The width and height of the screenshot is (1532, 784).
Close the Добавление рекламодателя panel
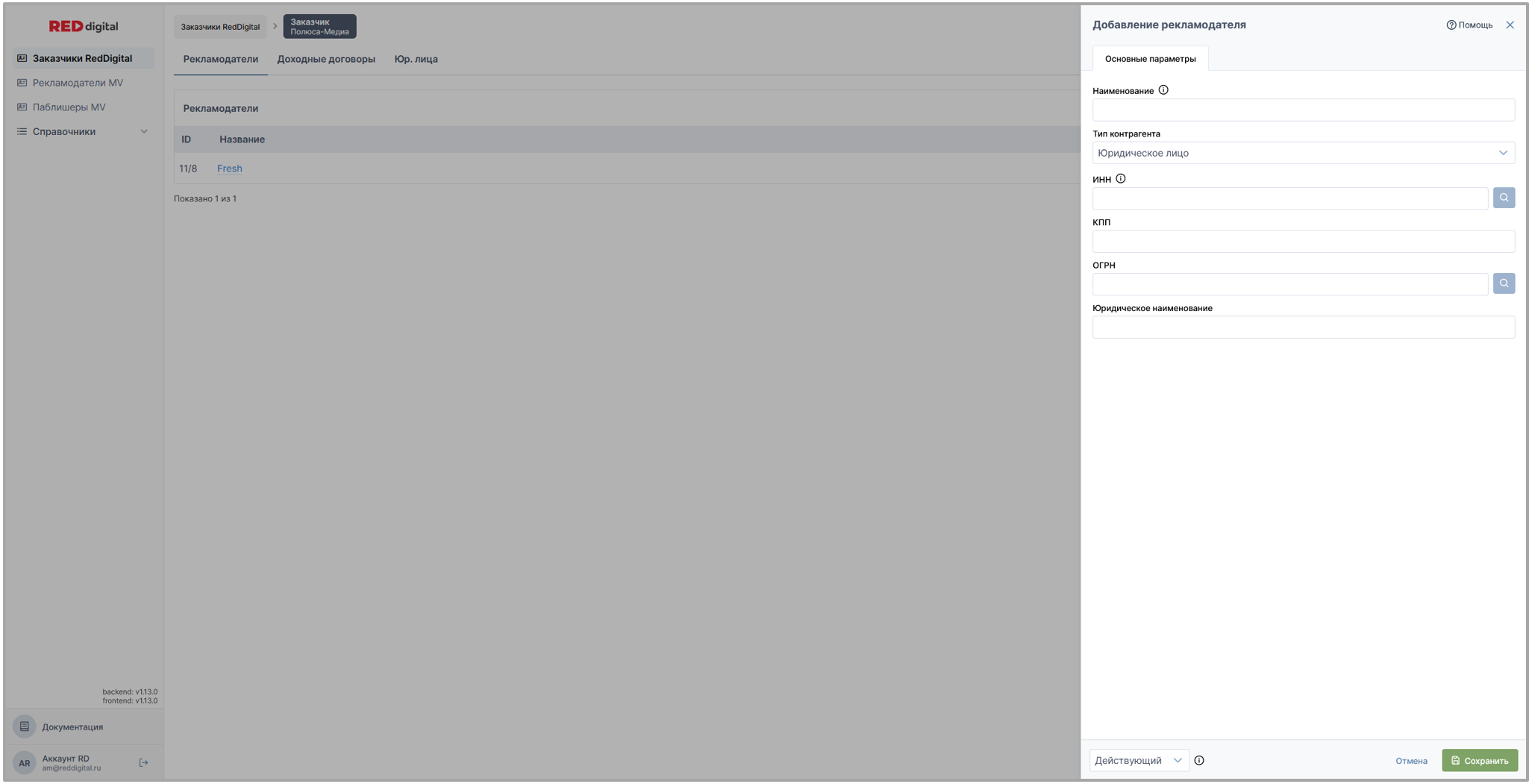1509,25
